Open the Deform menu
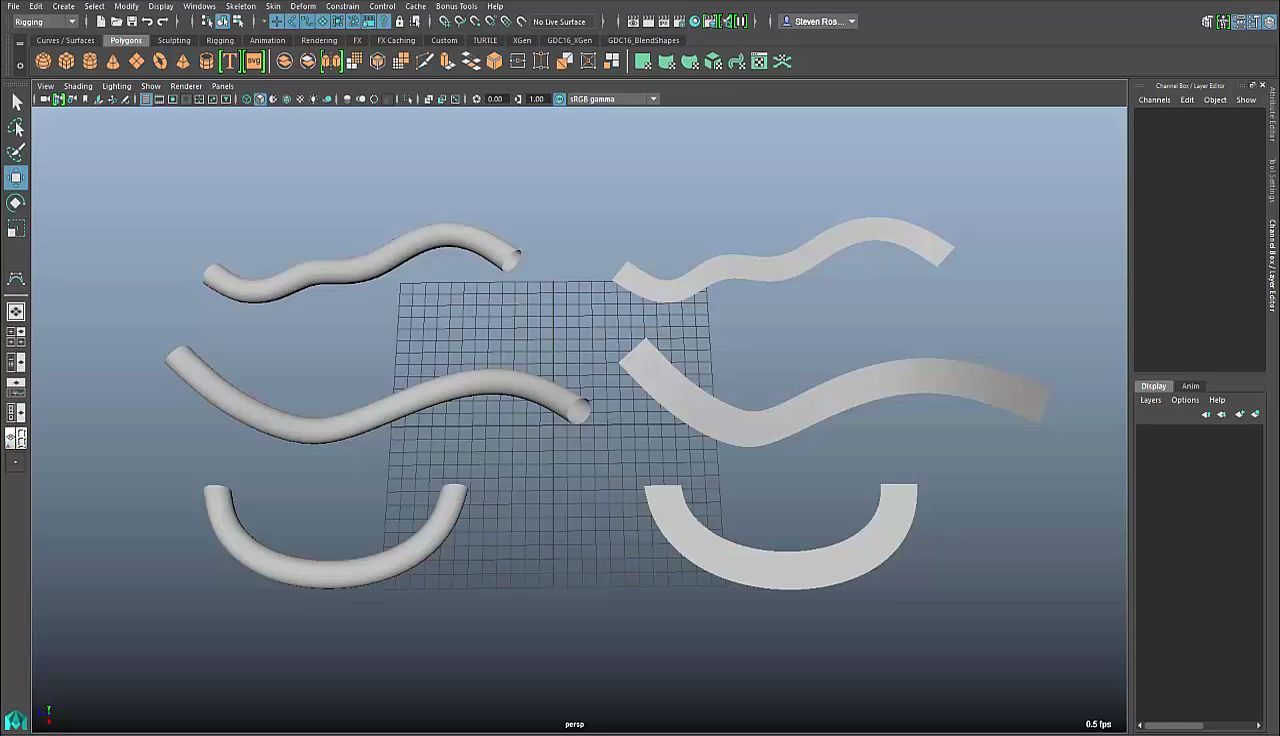This screenshot has height=736, width=1280. coord(303,6)
